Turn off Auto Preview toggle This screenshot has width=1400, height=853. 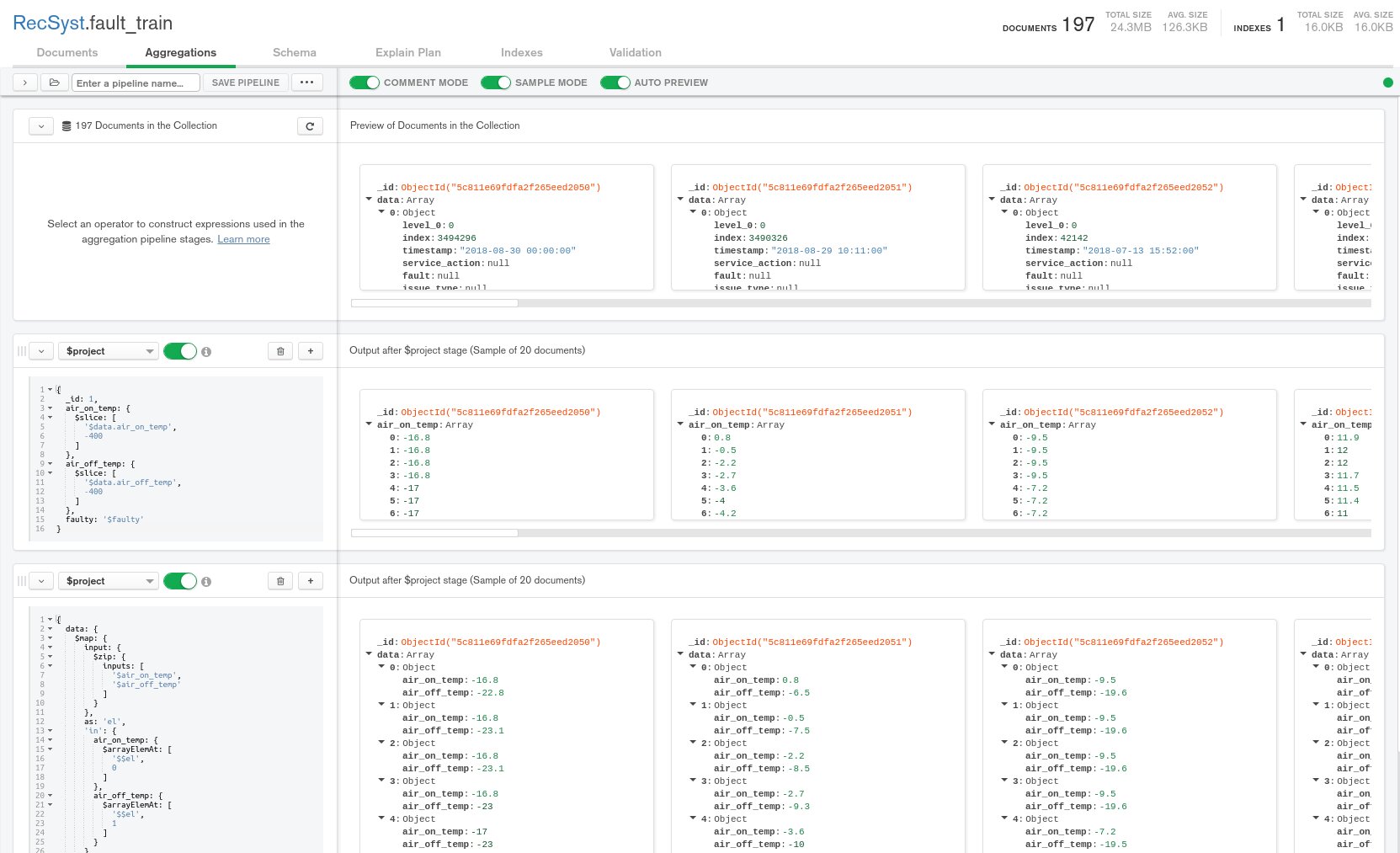tap(615, 83)
